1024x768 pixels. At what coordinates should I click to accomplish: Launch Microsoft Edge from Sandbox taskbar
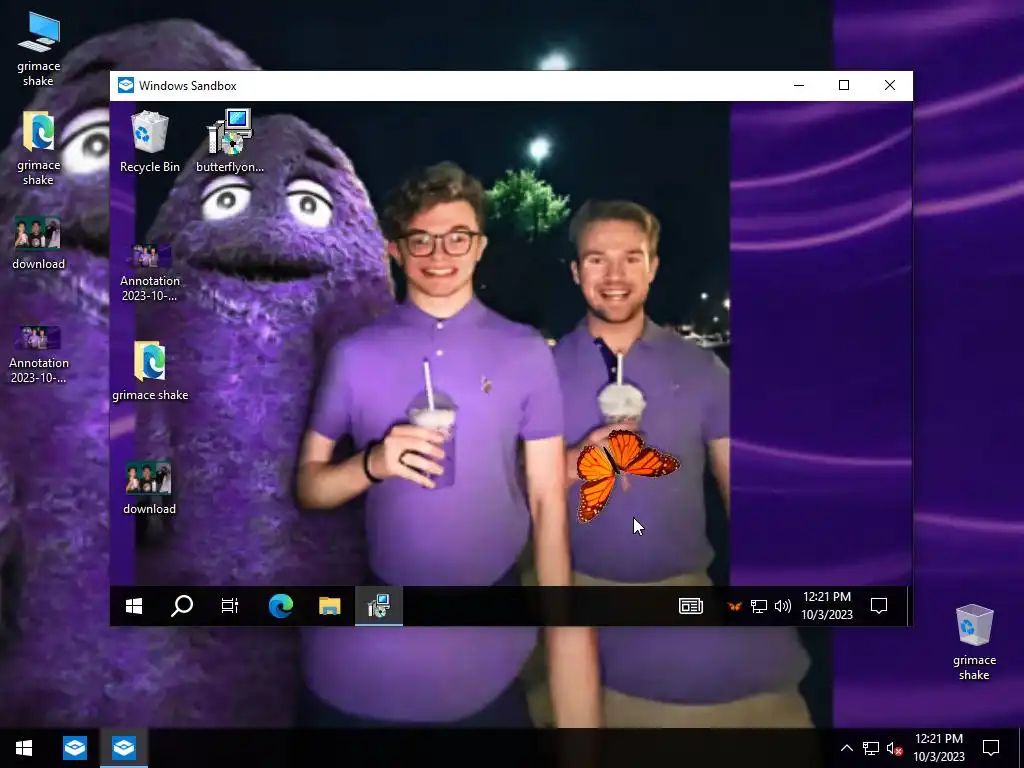pyautogui.click(x=281, y=606)
